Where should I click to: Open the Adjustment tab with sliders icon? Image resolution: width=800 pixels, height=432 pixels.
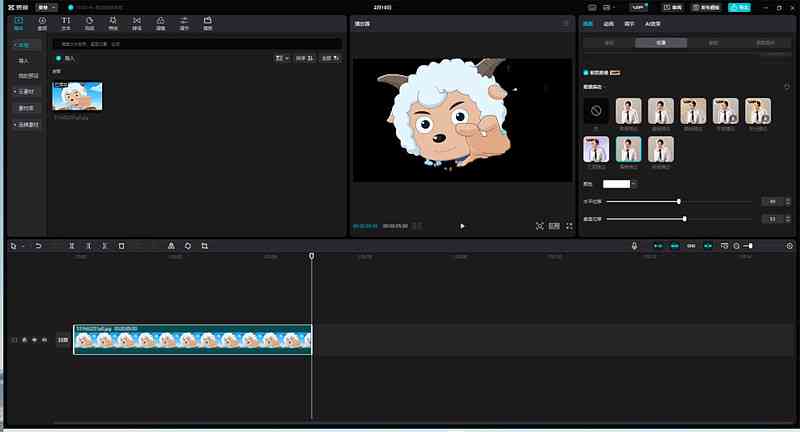pyautogui.click(x=184, y=23)
